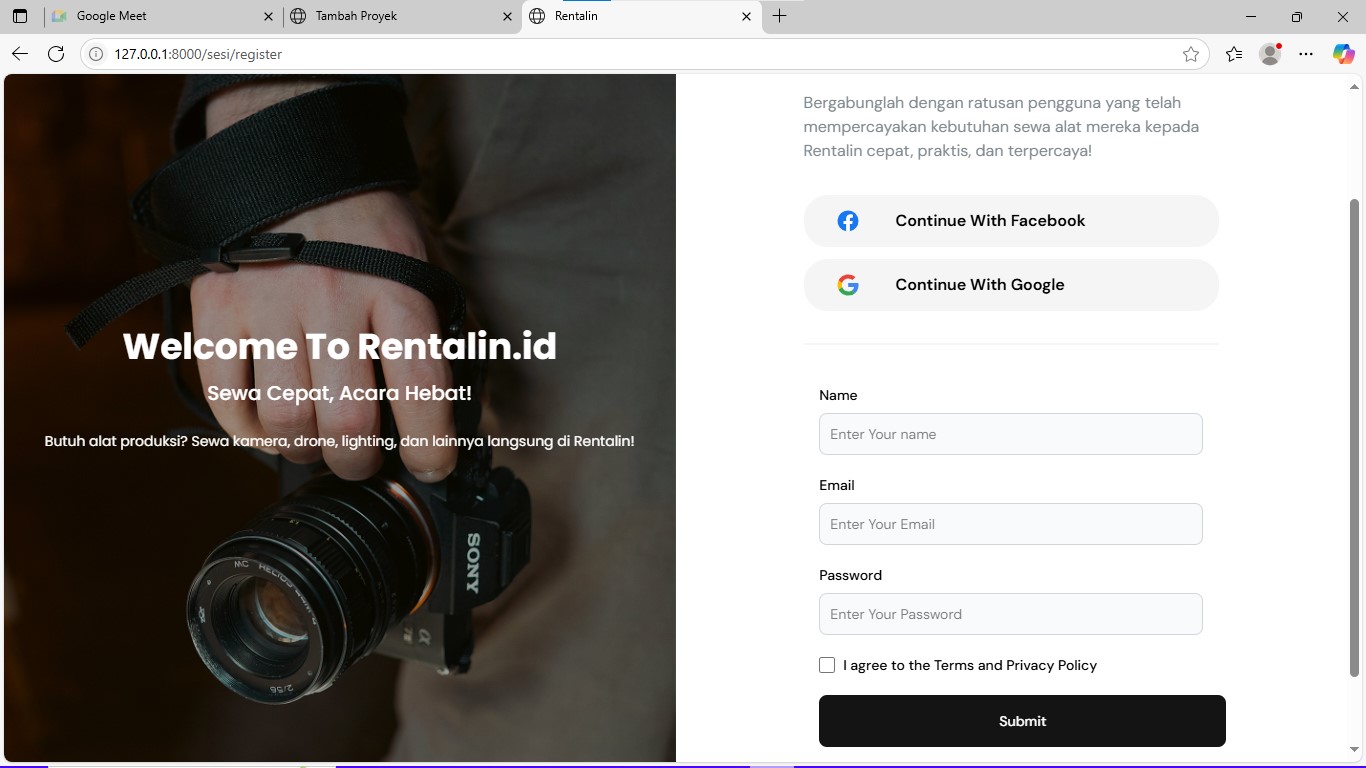Viewport: 1366px width, 768px height.
Task: Open browser settings and more menu
Action: 1306,54
